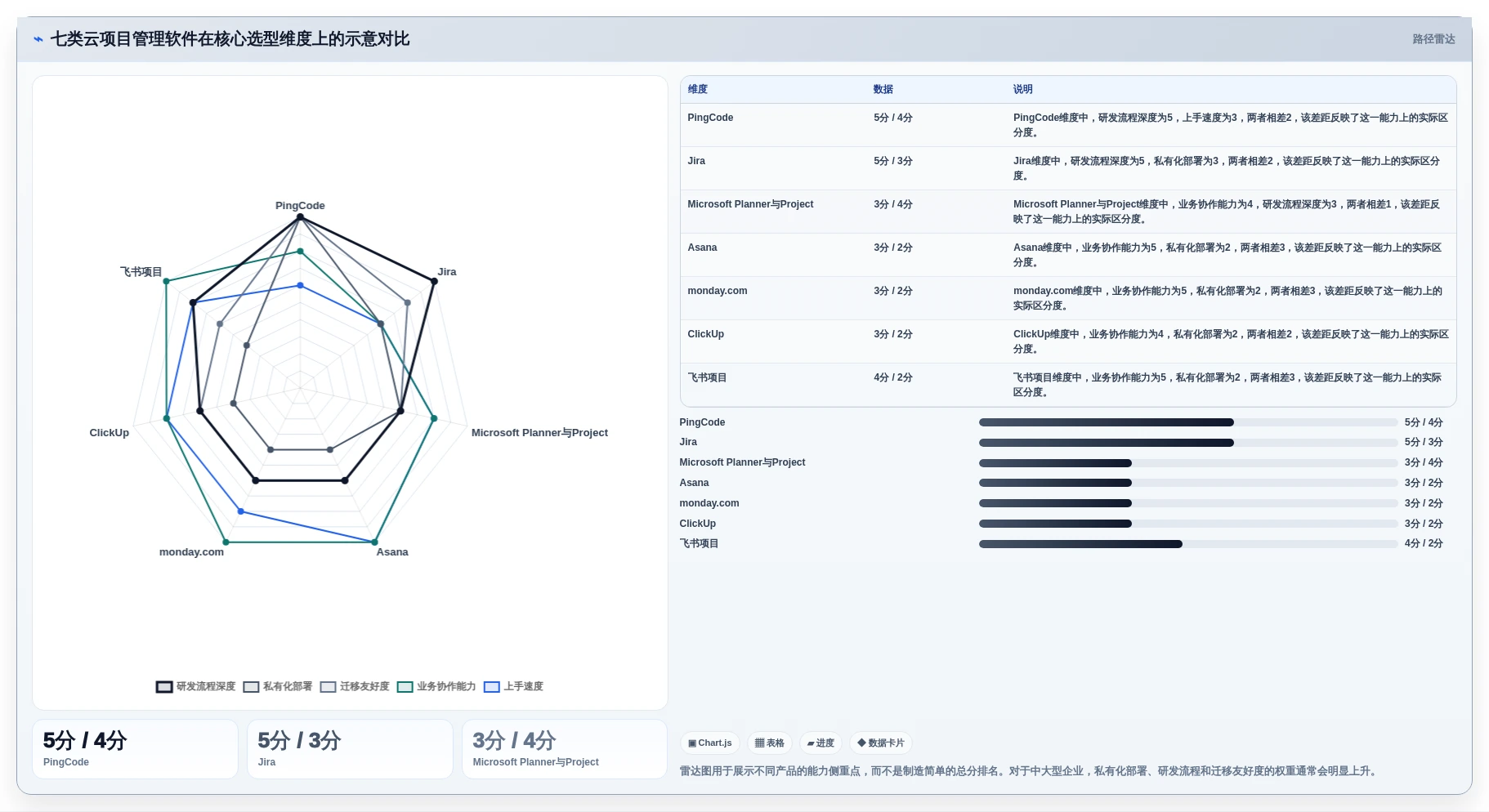Toggle the 研发流程深度 legend swatch
This screenshot has width=1489, height=812.
tap(164, 687)
